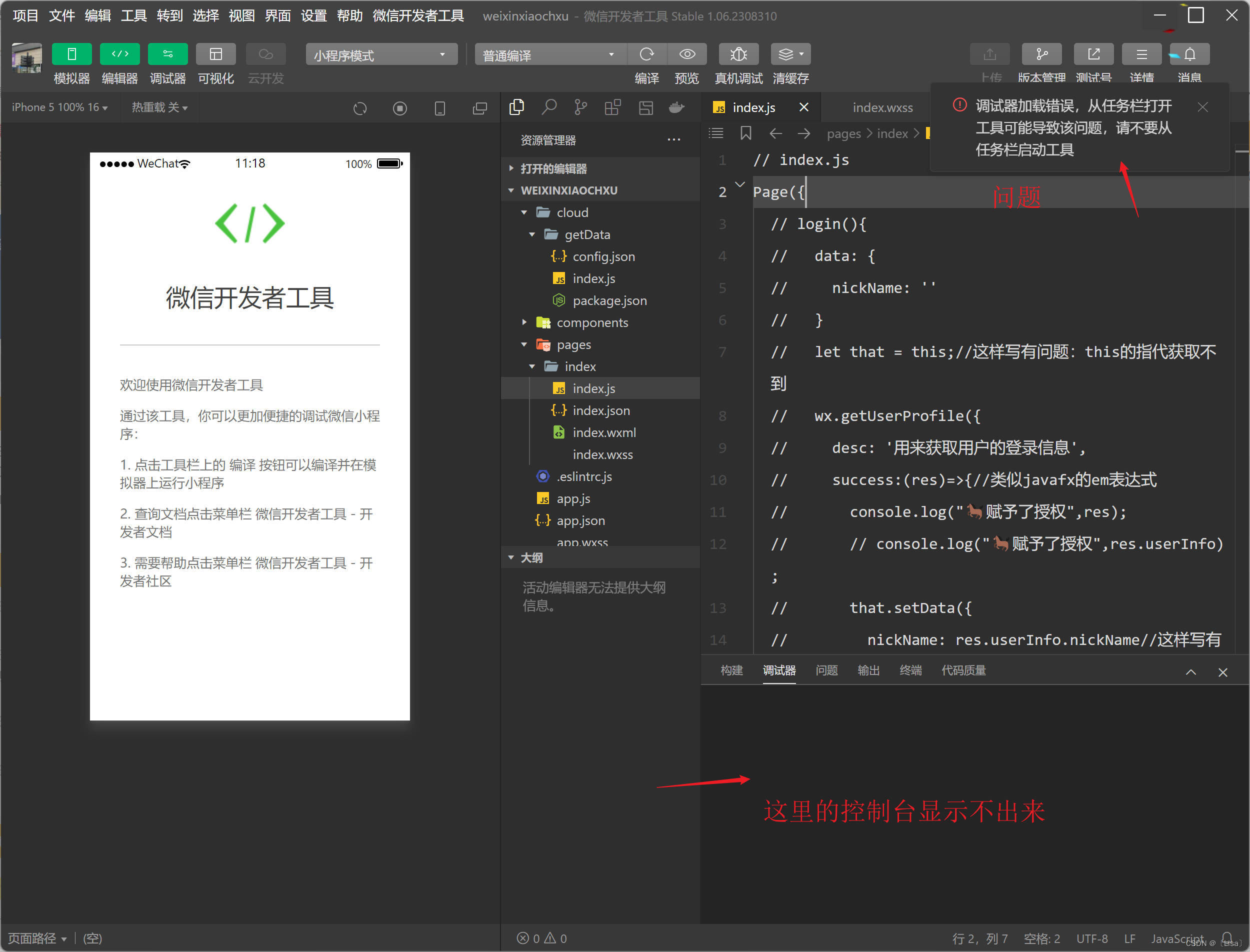Open the mini program mode dropdown

[381, 55]
